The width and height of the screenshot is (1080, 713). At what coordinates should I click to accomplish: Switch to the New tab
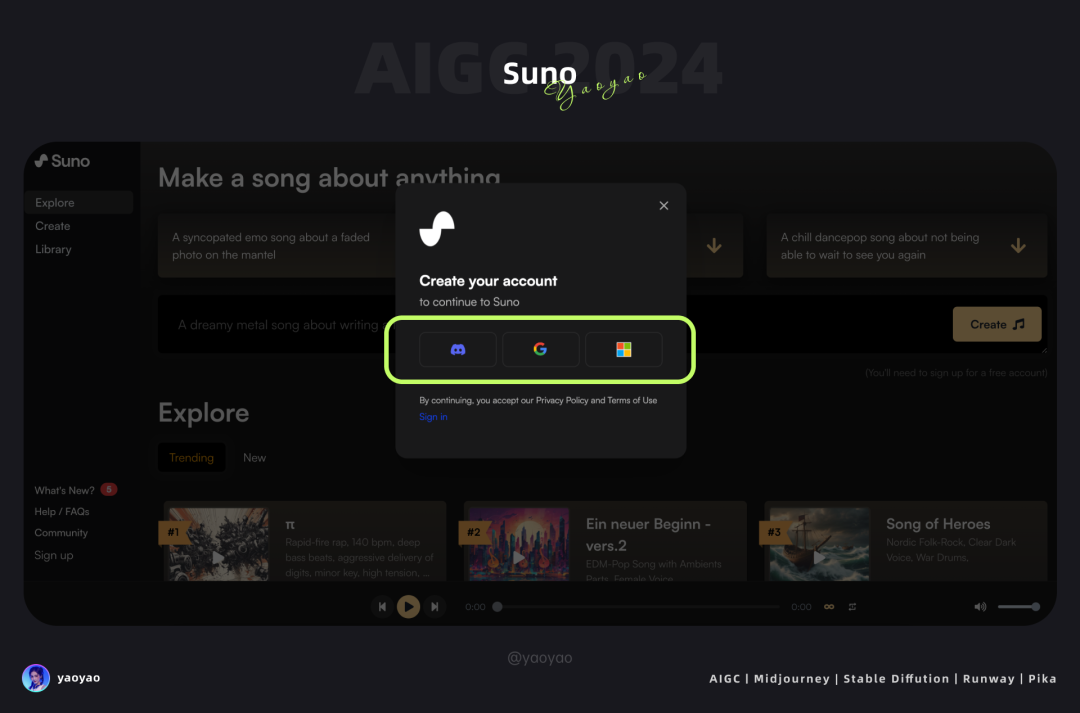254,457
